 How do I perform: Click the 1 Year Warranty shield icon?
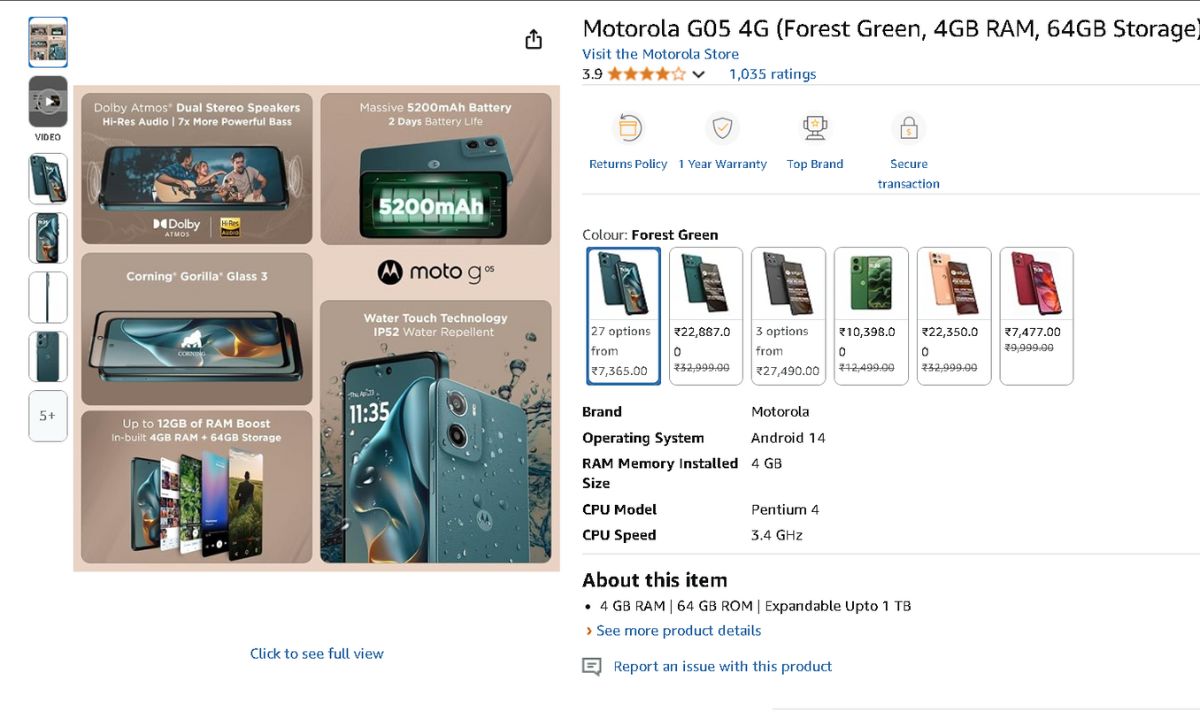[722, 129]
